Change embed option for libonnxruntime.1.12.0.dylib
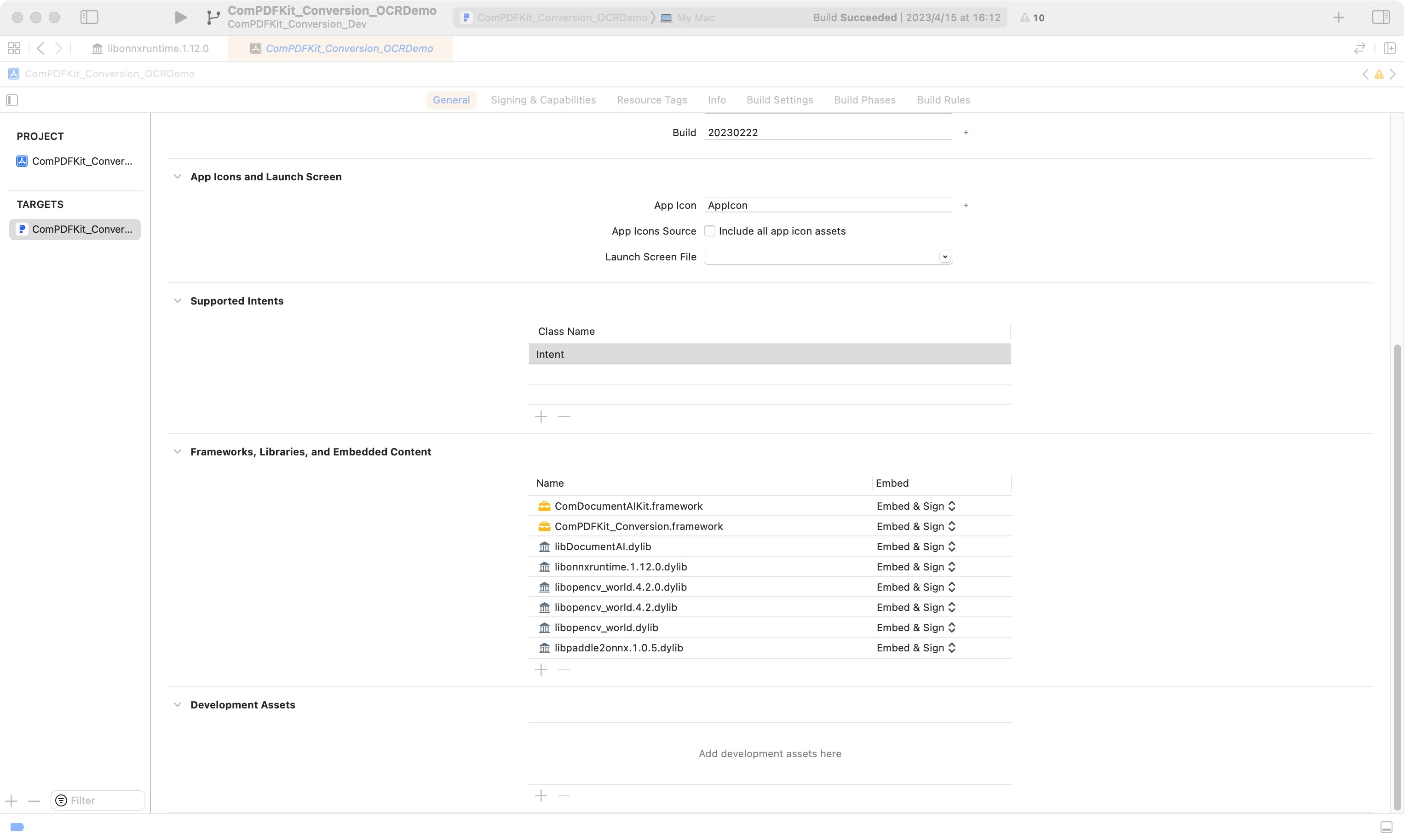 coord(916,567)
